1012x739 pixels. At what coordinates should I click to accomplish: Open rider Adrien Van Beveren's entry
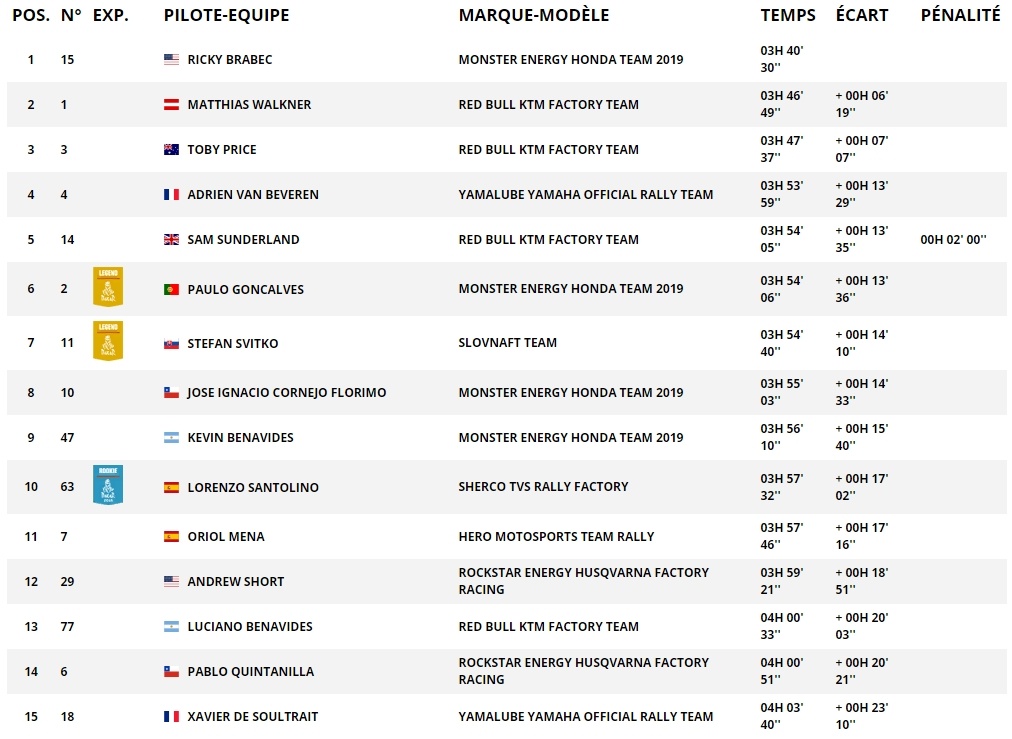click(253, 195)
